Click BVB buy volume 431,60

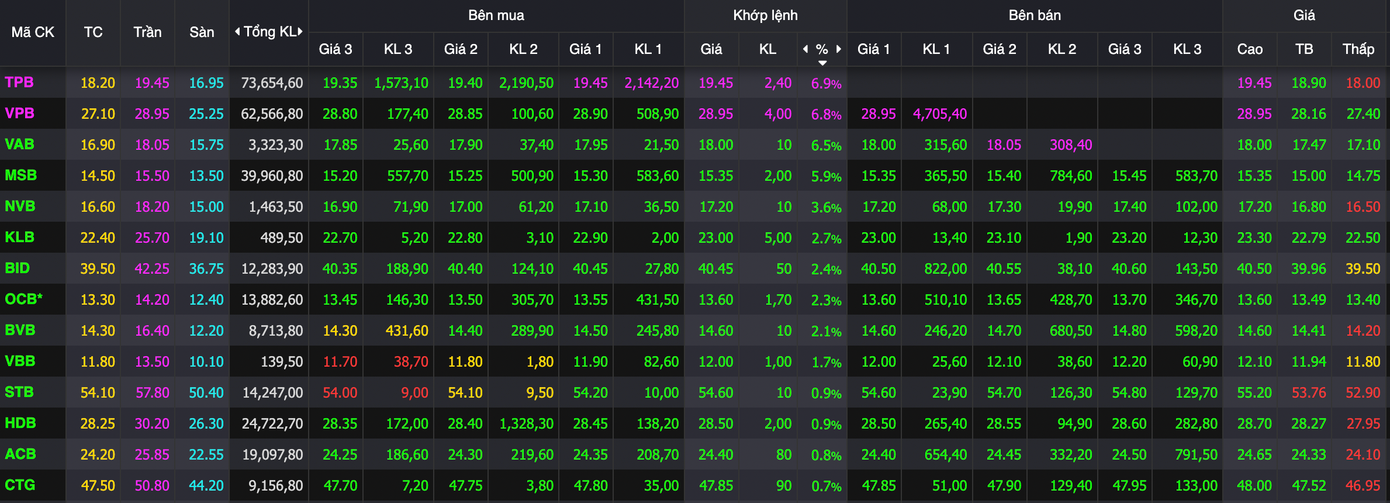click(x=407, y=331)
